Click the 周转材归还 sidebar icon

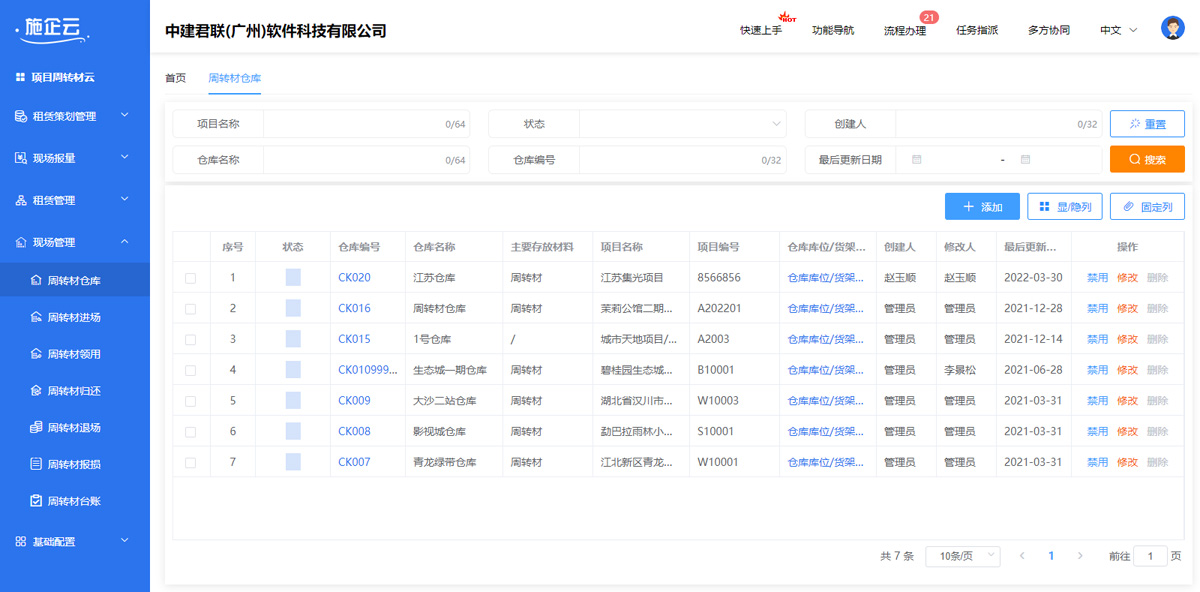coord(36,391)
